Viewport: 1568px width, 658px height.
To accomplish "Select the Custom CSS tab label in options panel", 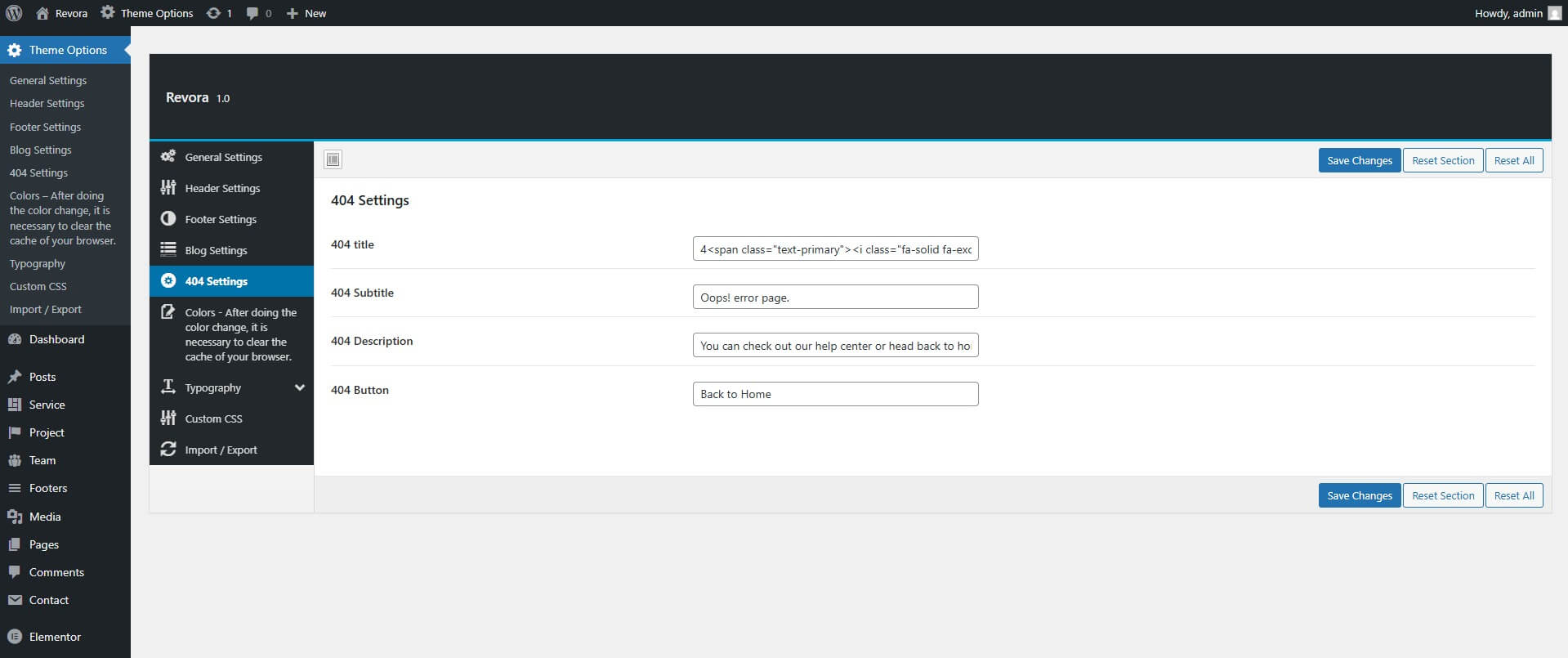I will point(214,419).
